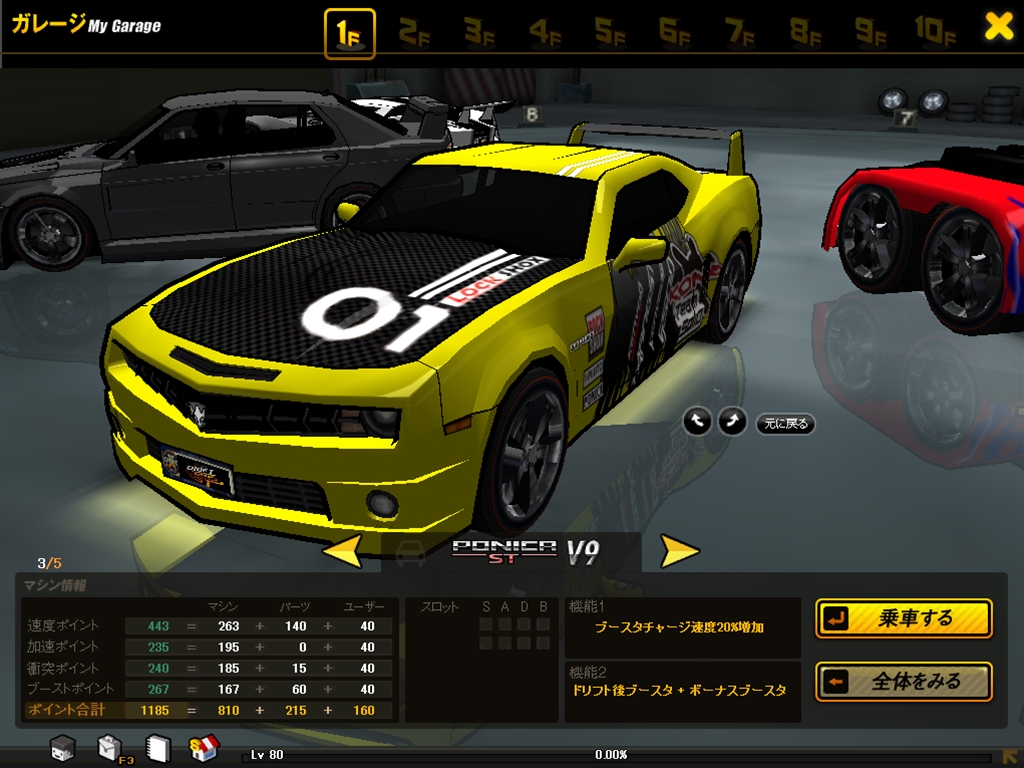
Task: Click the user total points 160
Action: click(364, 711)
